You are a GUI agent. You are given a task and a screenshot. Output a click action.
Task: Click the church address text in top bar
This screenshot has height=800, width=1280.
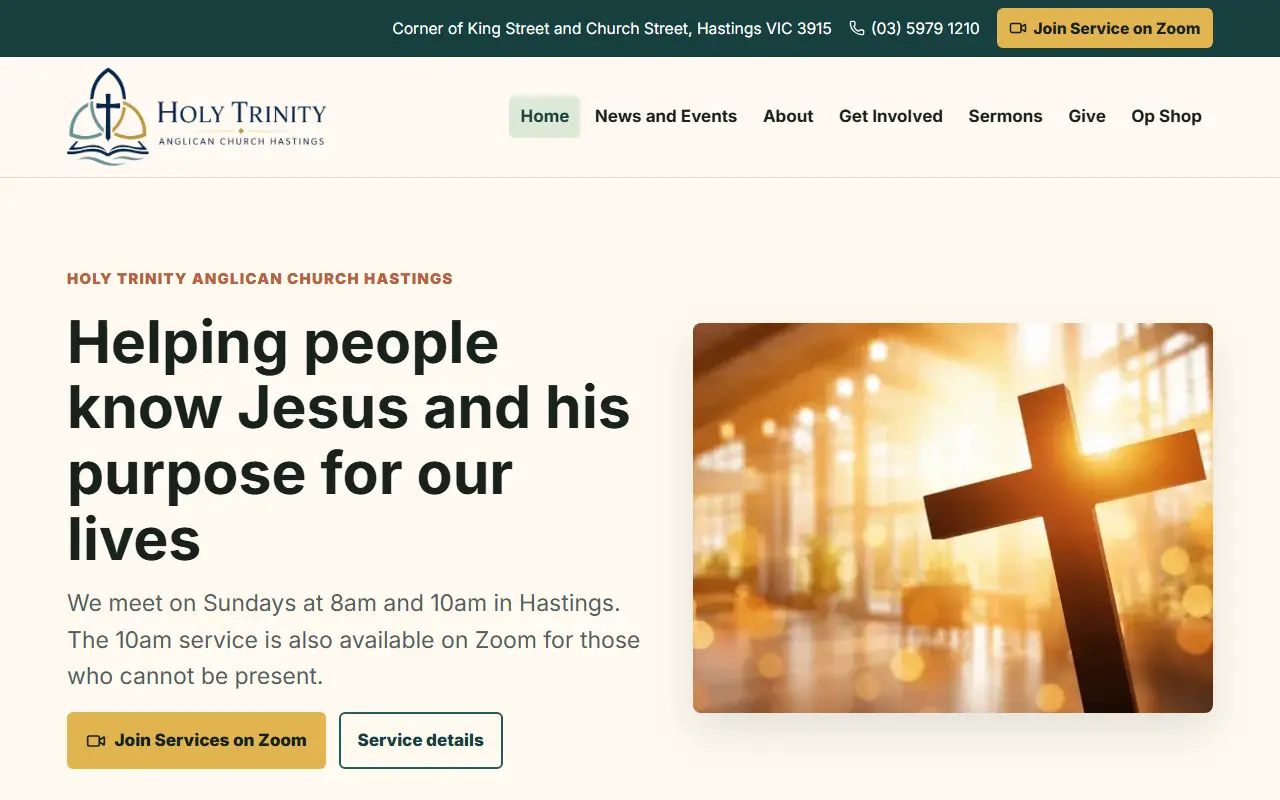click(612, 28)
